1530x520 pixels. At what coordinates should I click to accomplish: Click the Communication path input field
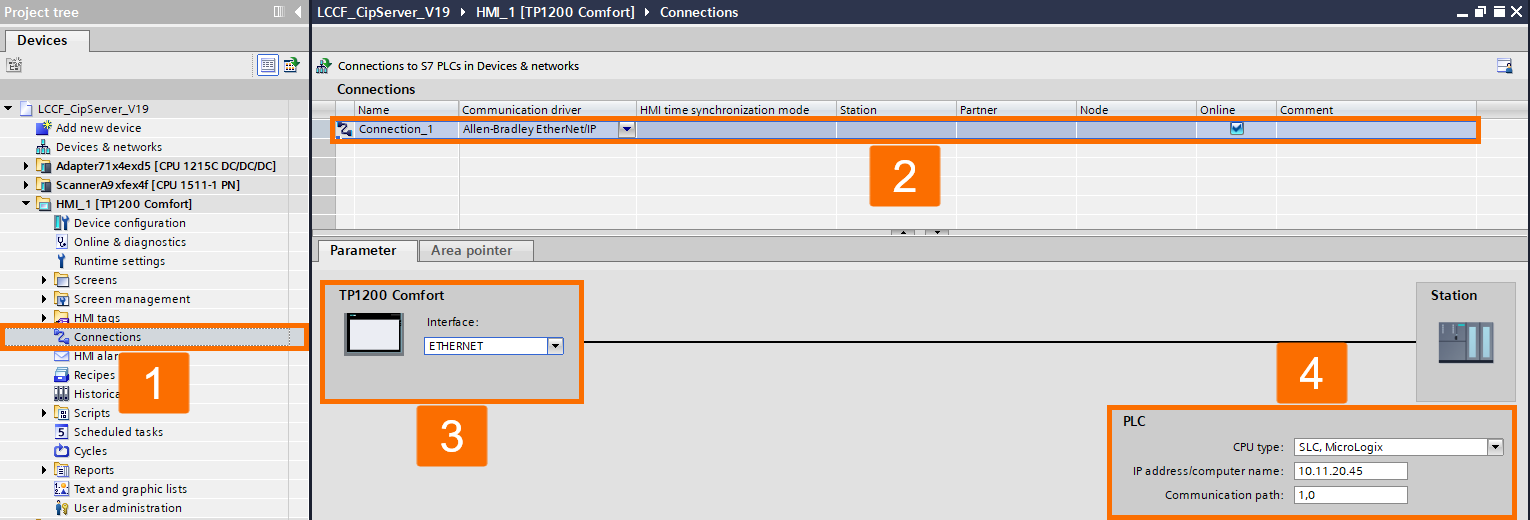1350,495
